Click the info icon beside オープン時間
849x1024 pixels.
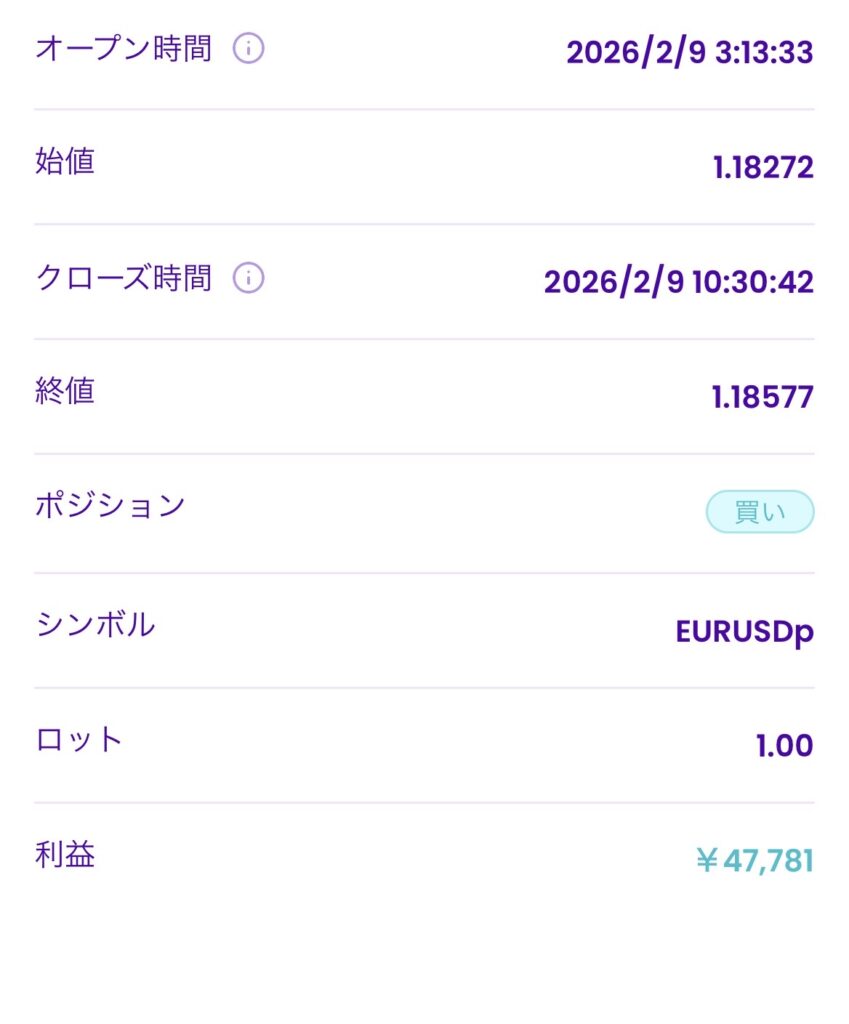pos(248,49)
